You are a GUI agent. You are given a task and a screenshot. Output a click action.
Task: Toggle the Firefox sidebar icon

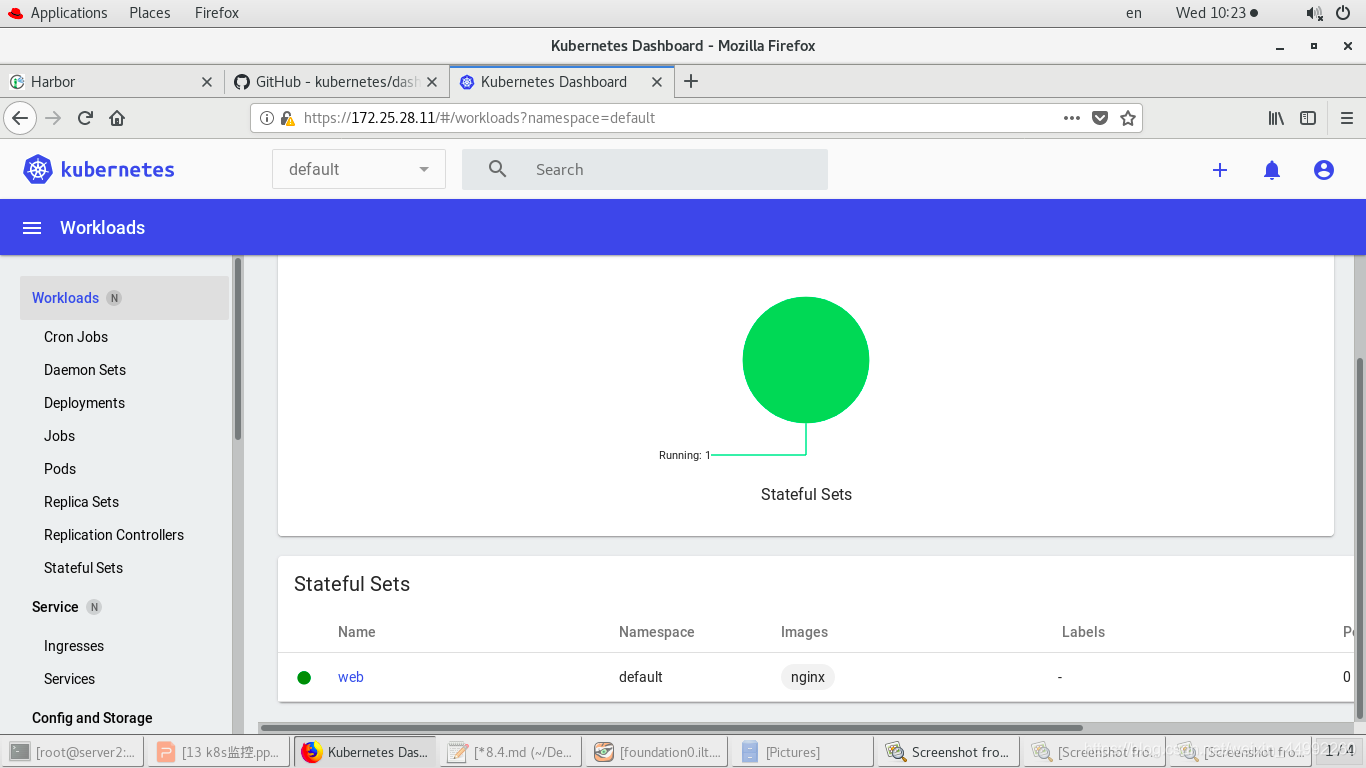coord(1308,118)
